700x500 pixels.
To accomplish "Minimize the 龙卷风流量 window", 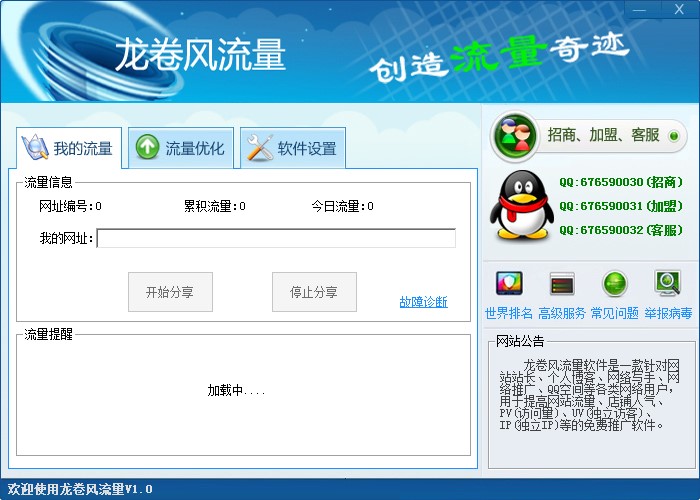I will [643, 8].
